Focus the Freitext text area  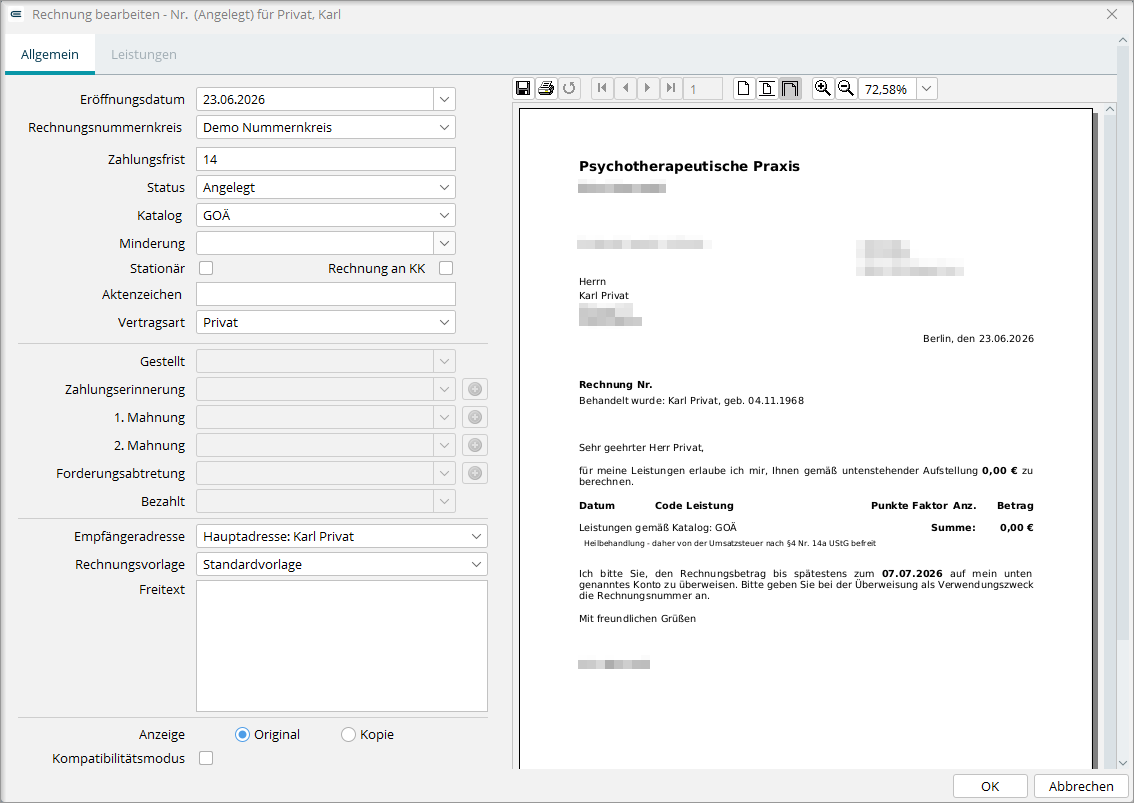(341, 646)
